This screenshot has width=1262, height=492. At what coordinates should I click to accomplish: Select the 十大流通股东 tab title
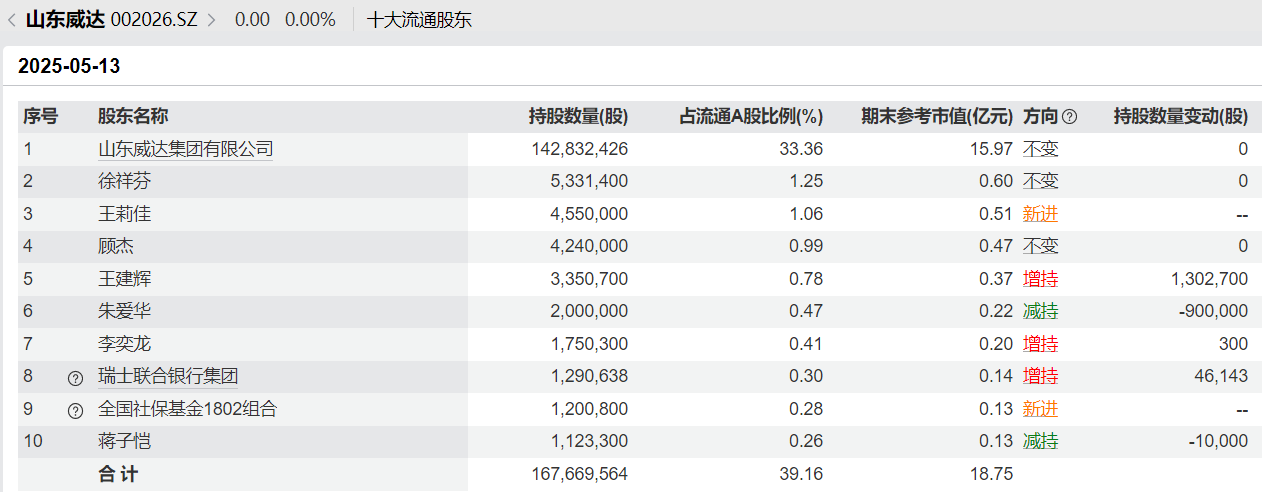pyautogui.click(x=419, y=19)
